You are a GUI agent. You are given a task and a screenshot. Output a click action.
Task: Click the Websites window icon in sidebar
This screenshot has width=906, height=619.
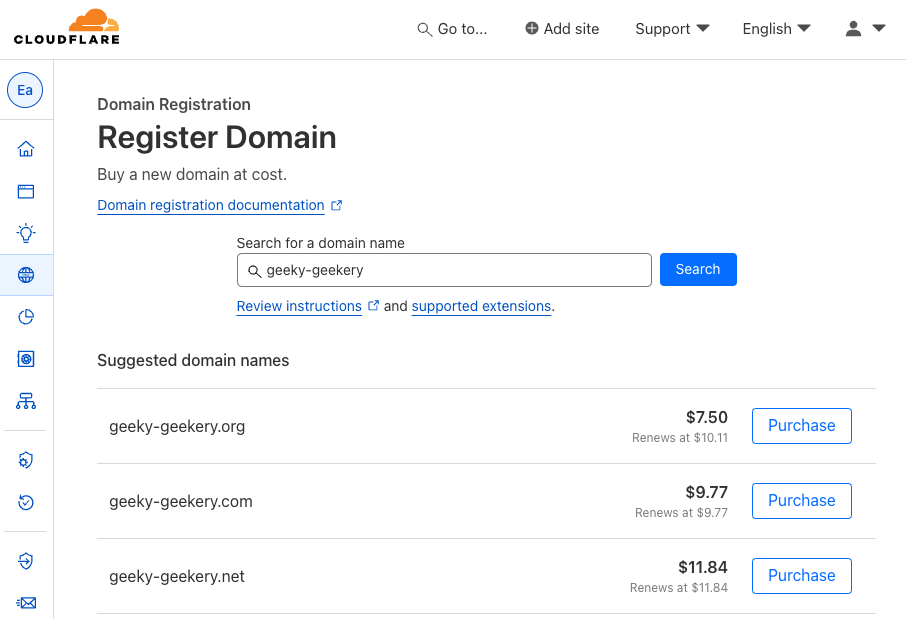coord(26,192)
